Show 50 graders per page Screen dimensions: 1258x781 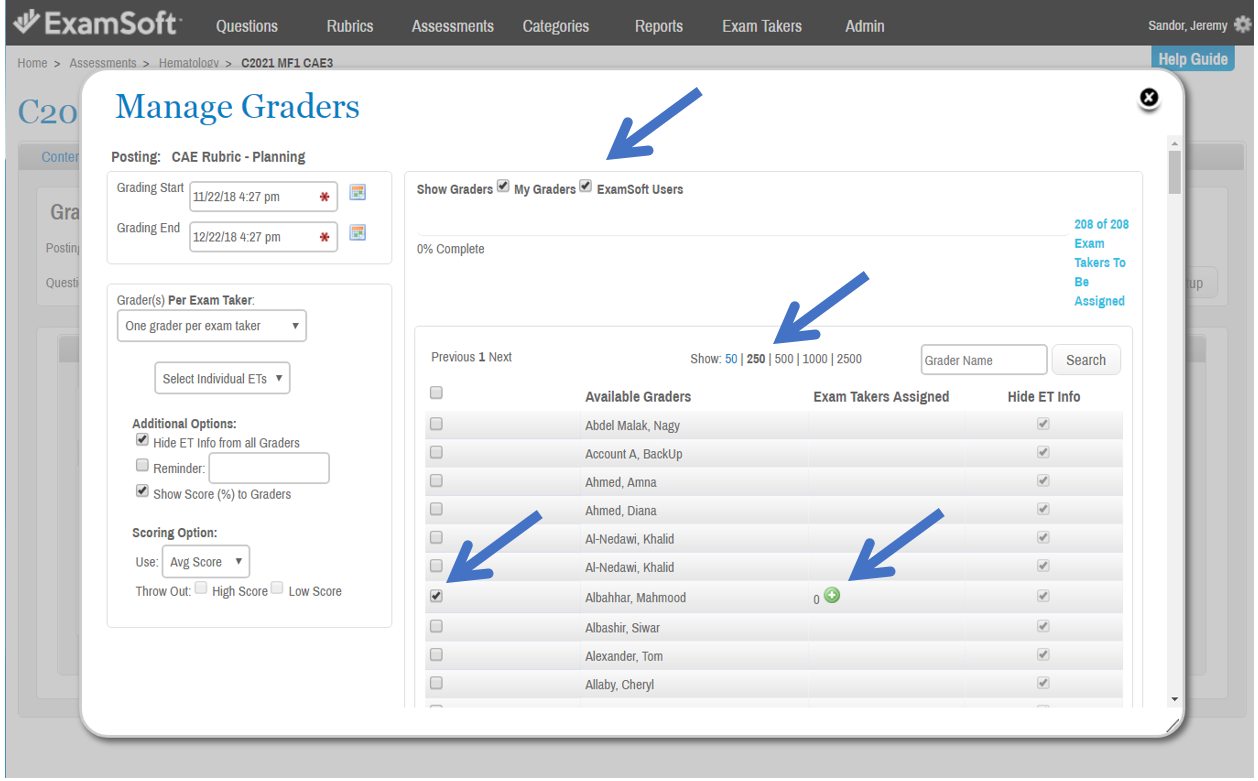731,359
